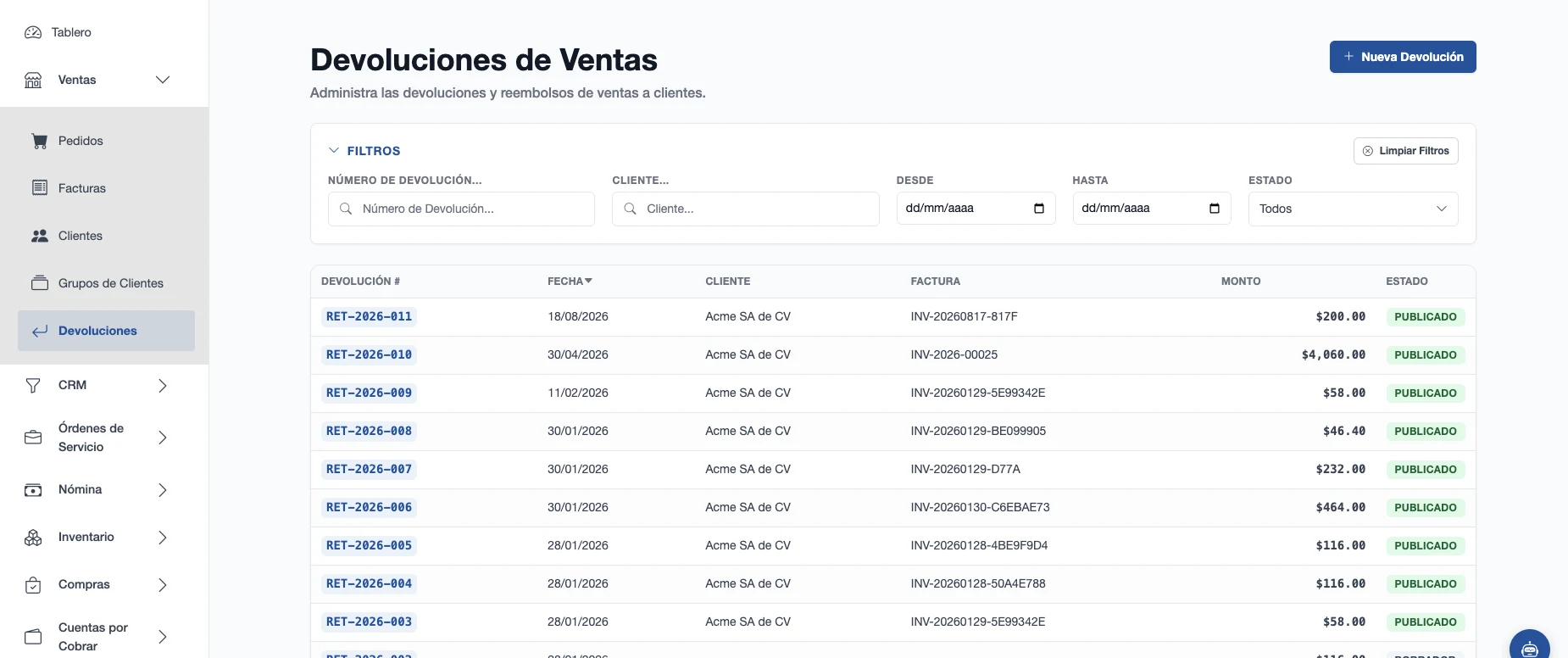Click the Órdenes de Servicio briefcase icon
Image resolution: width=1568 pixels, height=658 pixels.
(33, 438)
